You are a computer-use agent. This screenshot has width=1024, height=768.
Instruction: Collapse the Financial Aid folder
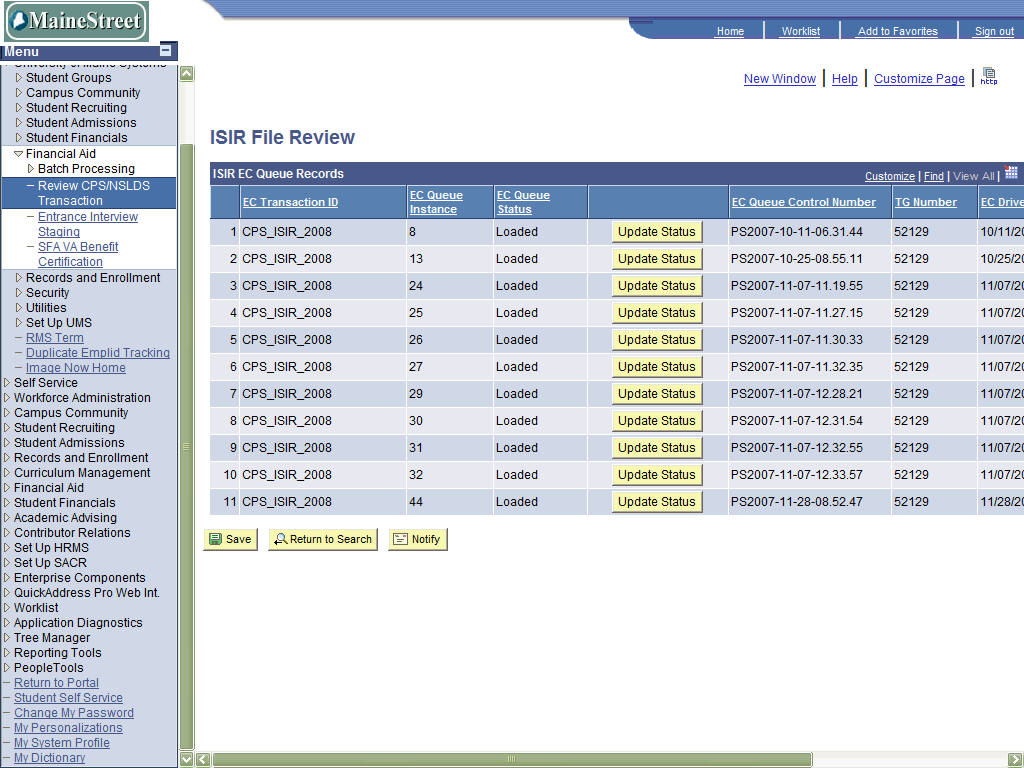pos(18,153)
